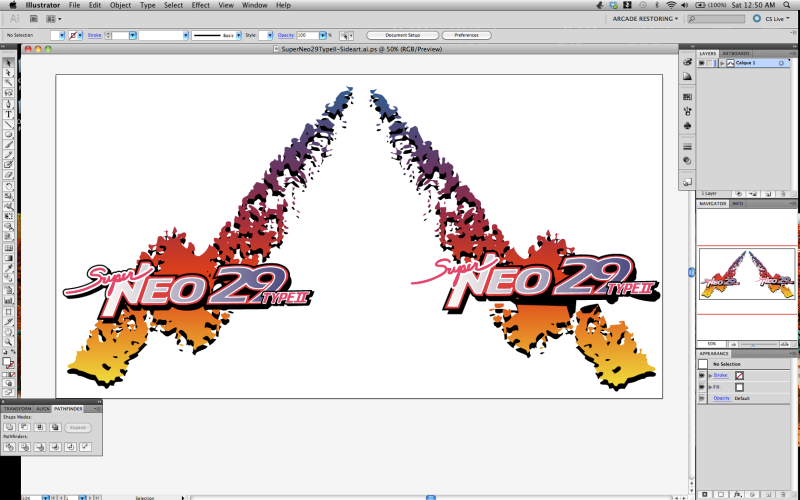Select the Eyedropper tool
Screen dimensions: 800x500
tap(8, 268)
